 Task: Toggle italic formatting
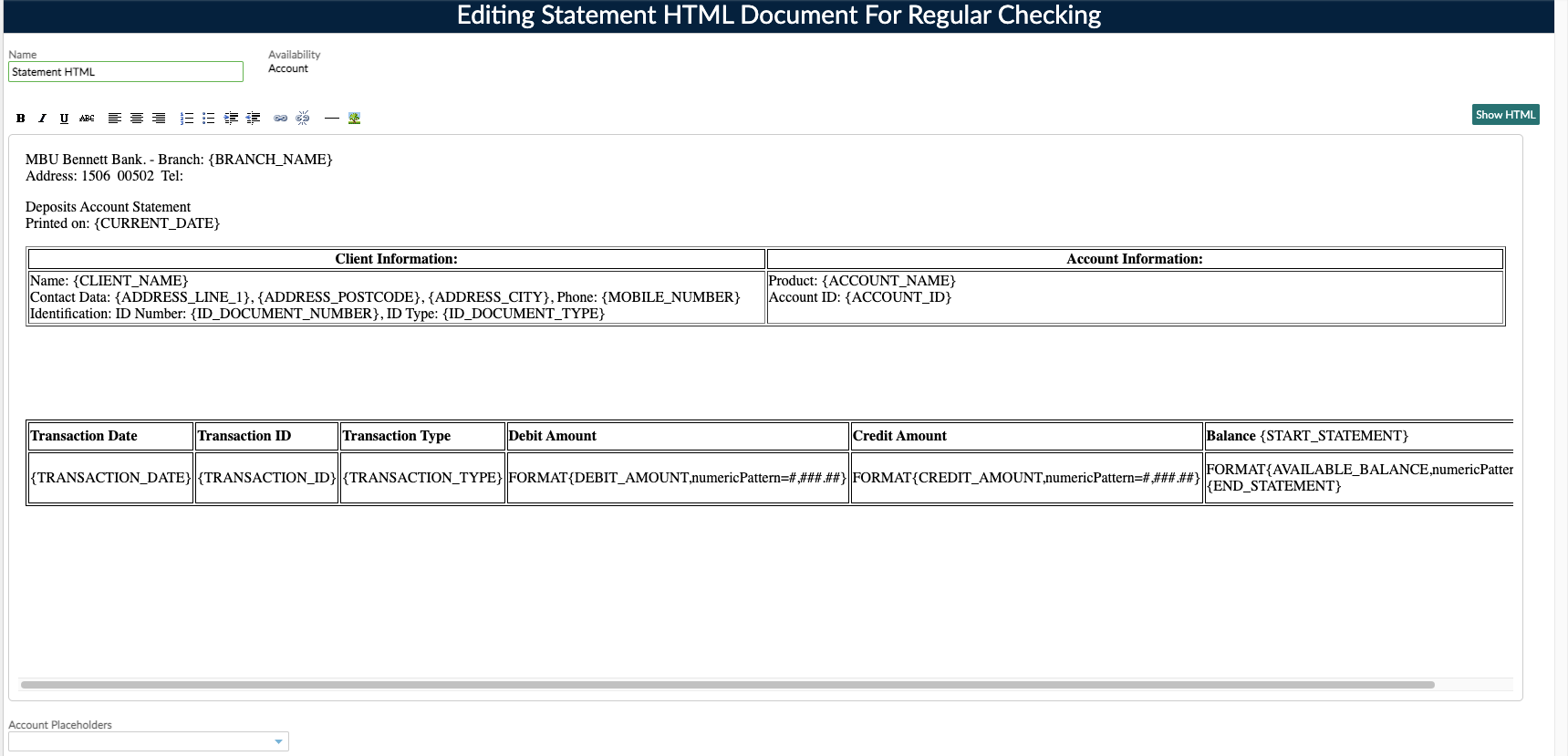point(42,118)
